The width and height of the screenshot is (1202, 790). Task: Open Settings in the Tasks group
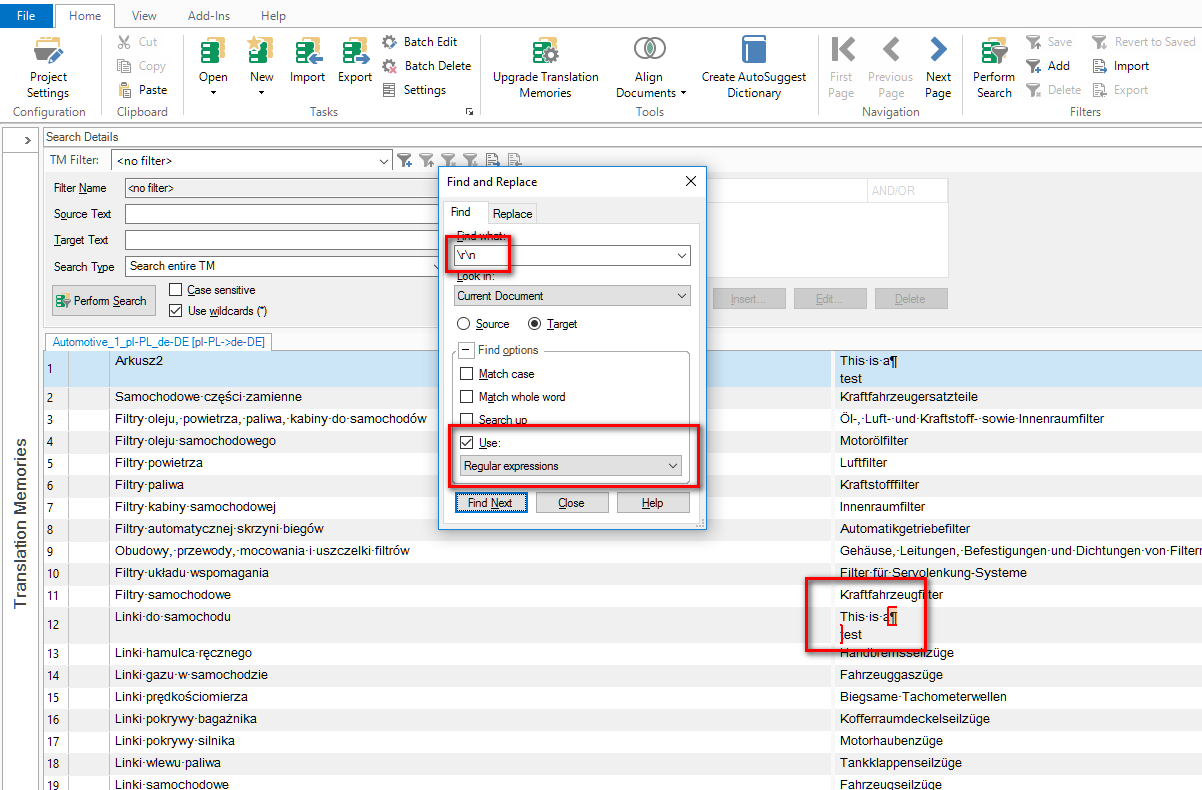point(414,90)
